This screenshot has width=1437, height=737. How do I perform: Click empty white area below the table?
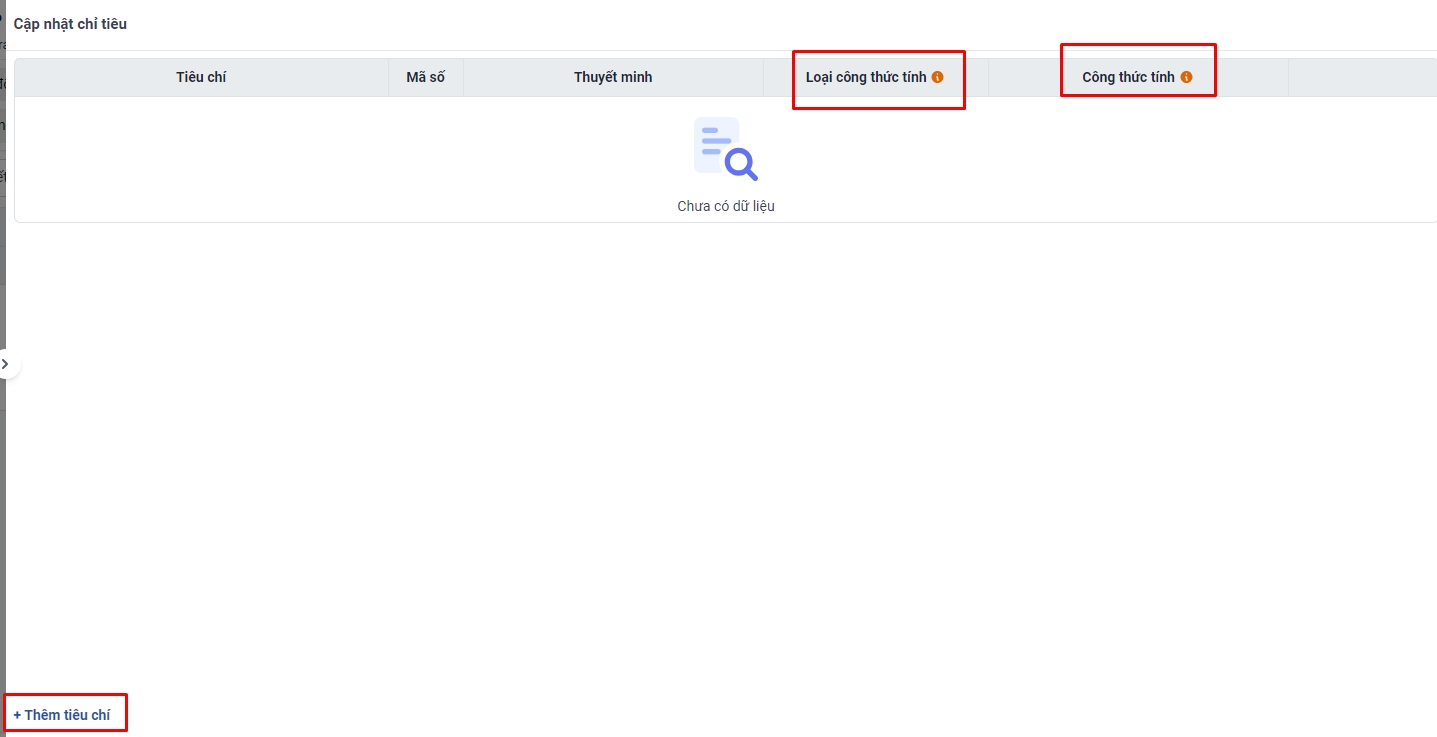click(720, 450)
